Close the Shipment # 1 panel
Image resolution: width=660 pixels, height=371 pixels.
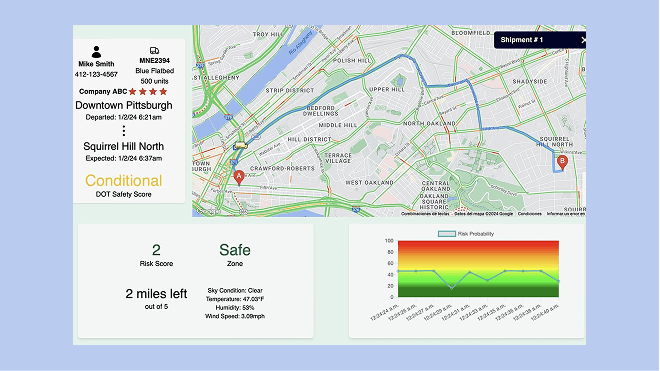click(x=583, y=40)
